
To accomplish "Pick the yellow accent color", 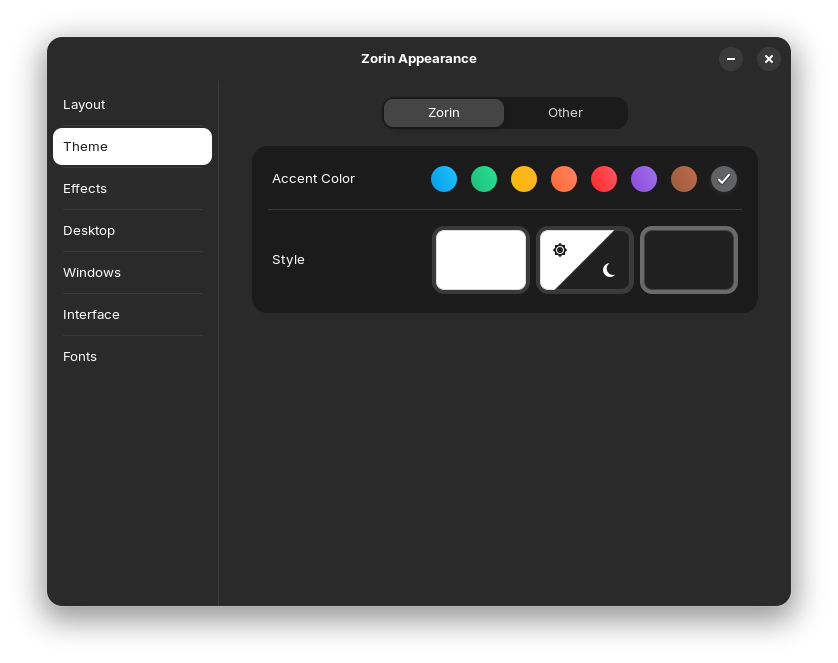I will (524, 179).
